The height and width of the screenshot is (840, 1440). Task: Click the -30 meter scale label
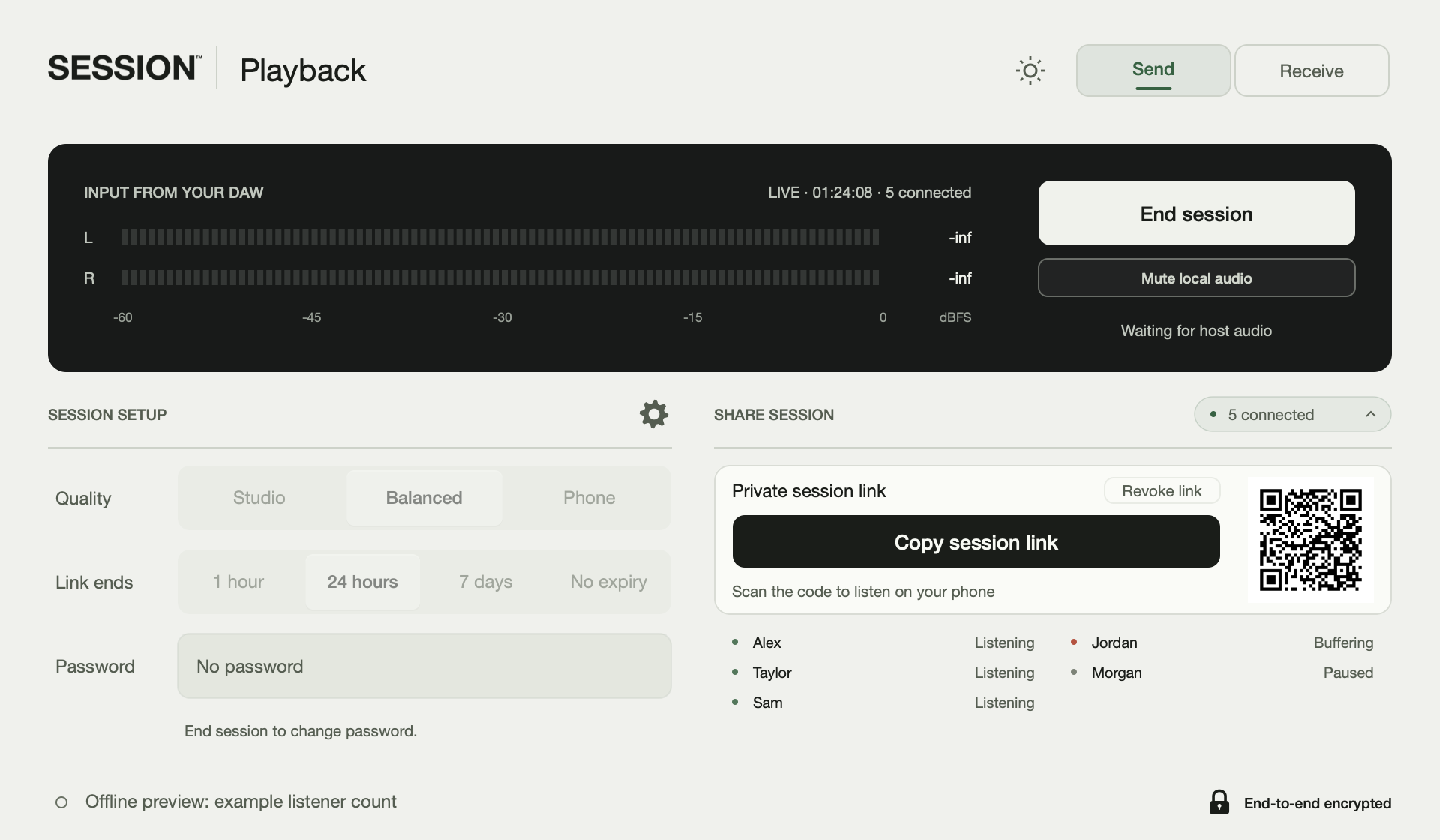(x=502, y=317)
